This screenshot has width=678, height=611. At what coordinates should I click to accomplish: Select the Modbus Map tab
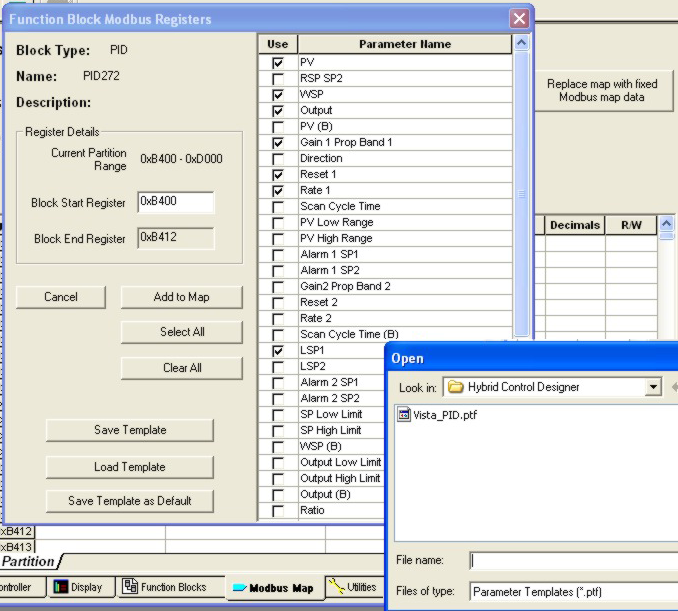272,588
